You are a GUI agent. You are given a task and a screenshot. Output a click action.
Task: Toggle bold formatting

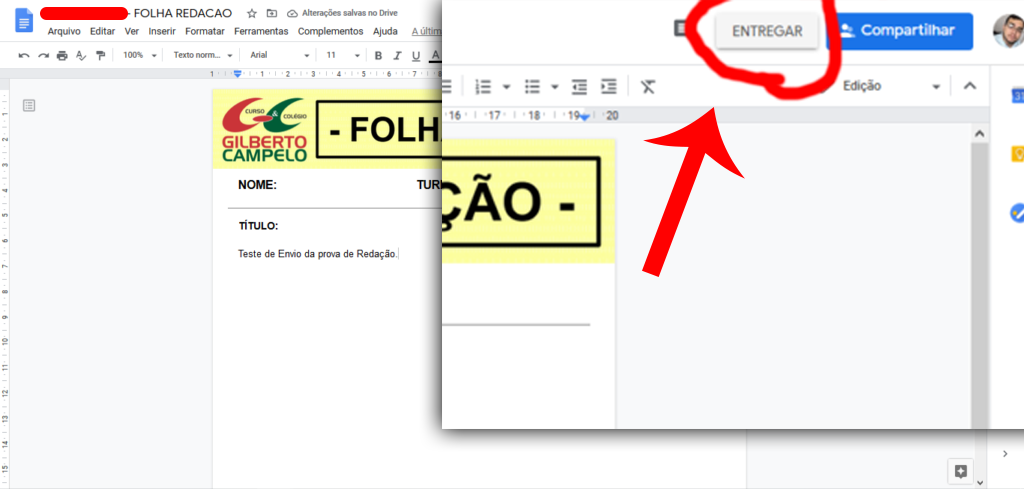point(378,55)
